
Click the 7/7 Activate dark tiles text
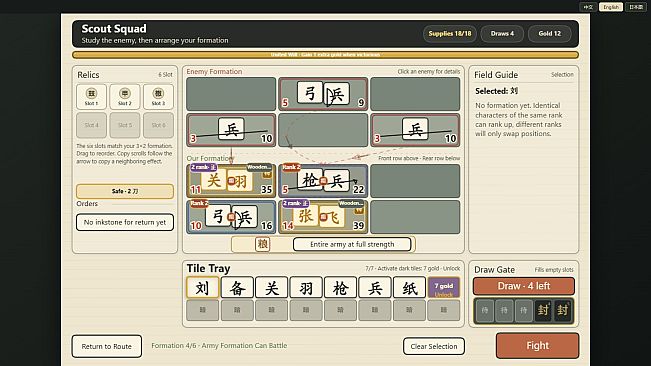coord(412,268)
